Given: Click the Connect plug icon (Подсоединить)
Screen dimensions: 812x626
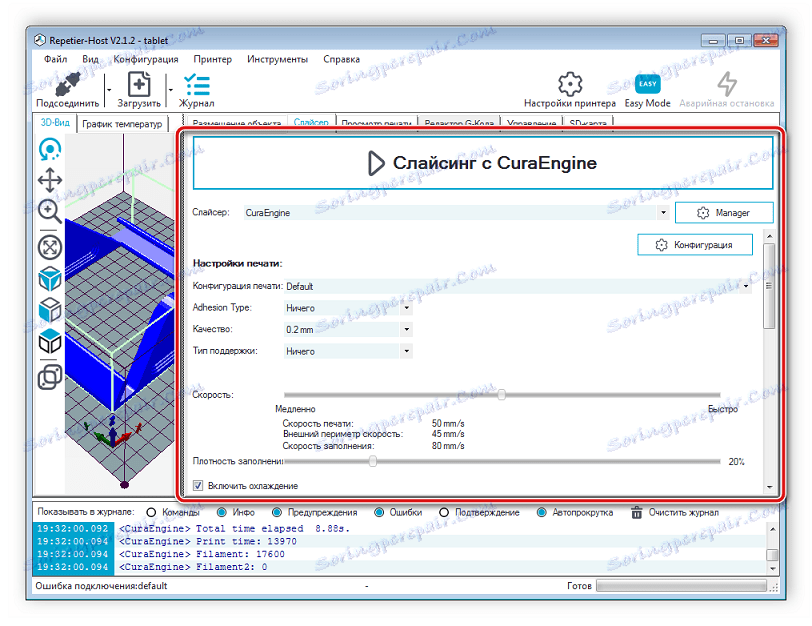Looking at the screenshot, I should (68, 85).
